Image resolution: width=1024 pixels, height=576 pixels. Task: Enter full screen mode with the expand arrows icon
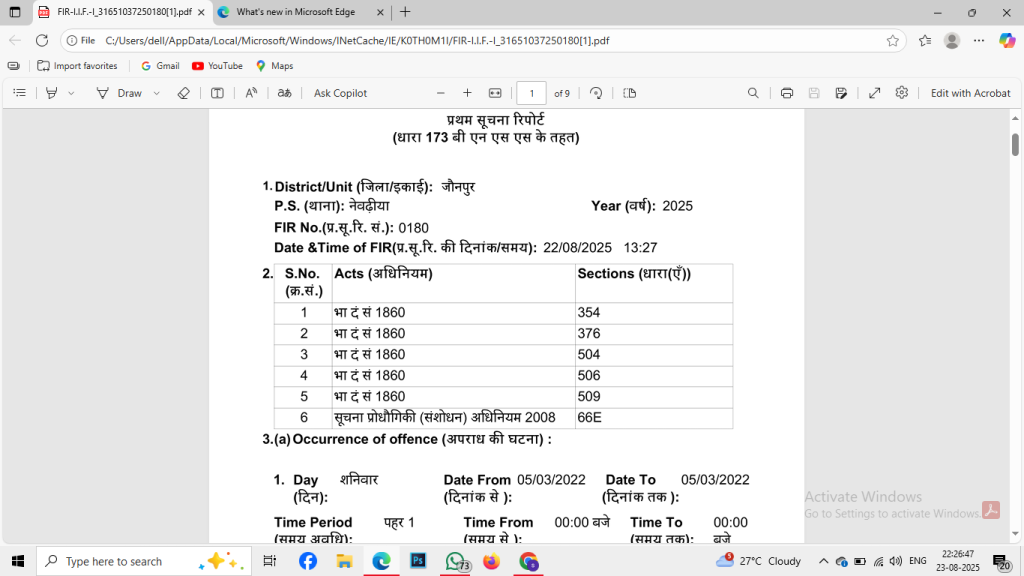click(x=874, y=93)
